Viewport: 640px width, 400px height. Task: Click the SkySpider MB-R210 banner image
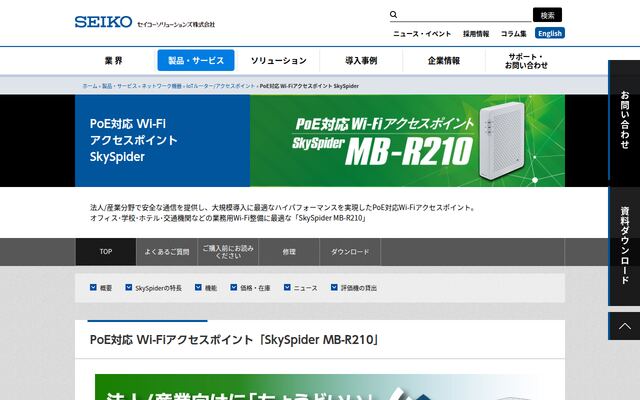tap(407, 141)
